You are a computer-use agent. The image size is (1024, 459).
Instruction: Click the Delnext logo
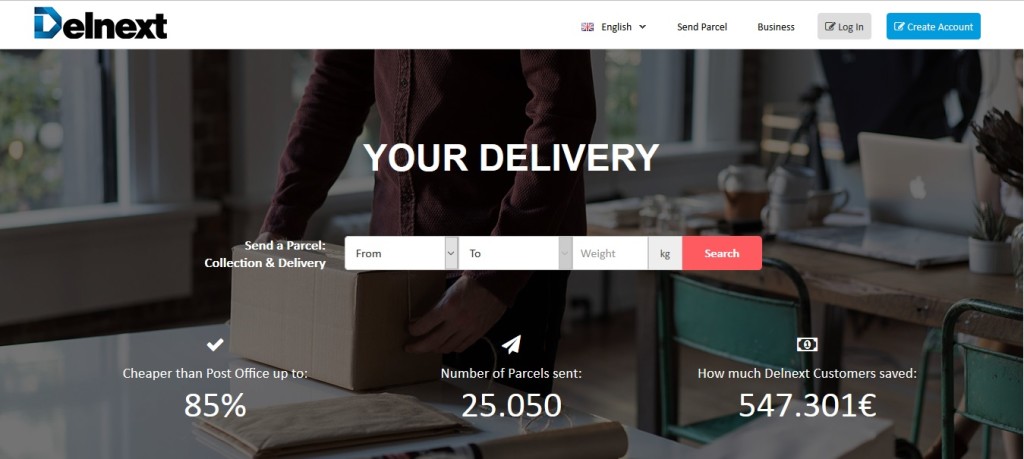click(x=101, y=24)
